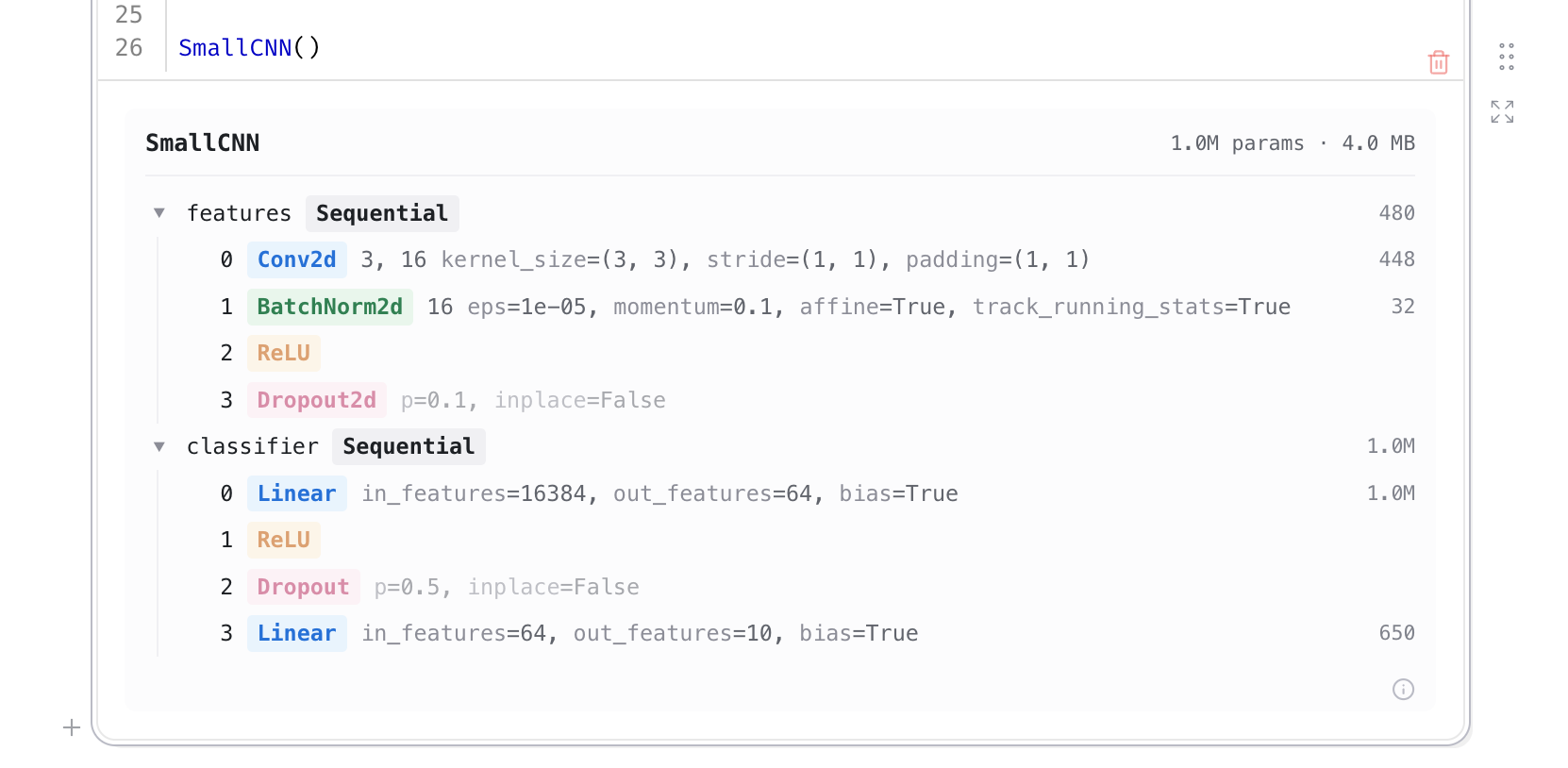Select the Conv2d layer badge
The image size is (1568, 768).
[x=296, y=259]
